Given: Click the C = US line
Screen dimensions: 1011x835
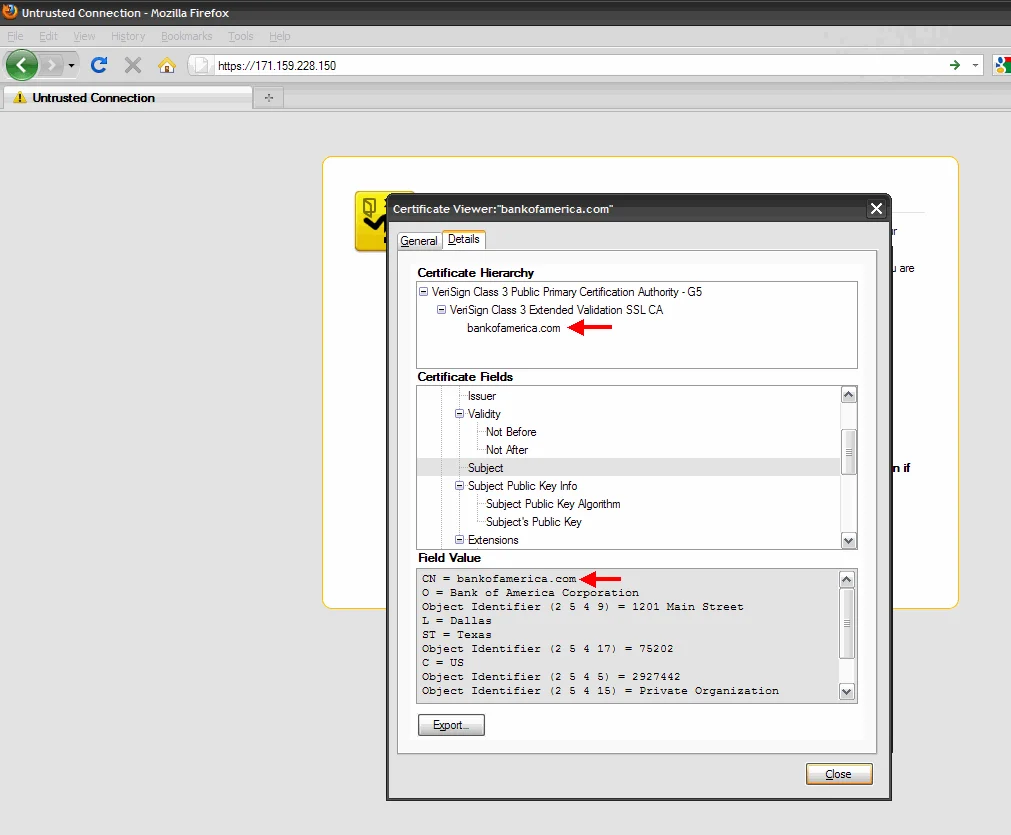Looking at the screenshot, I should 442,663.
